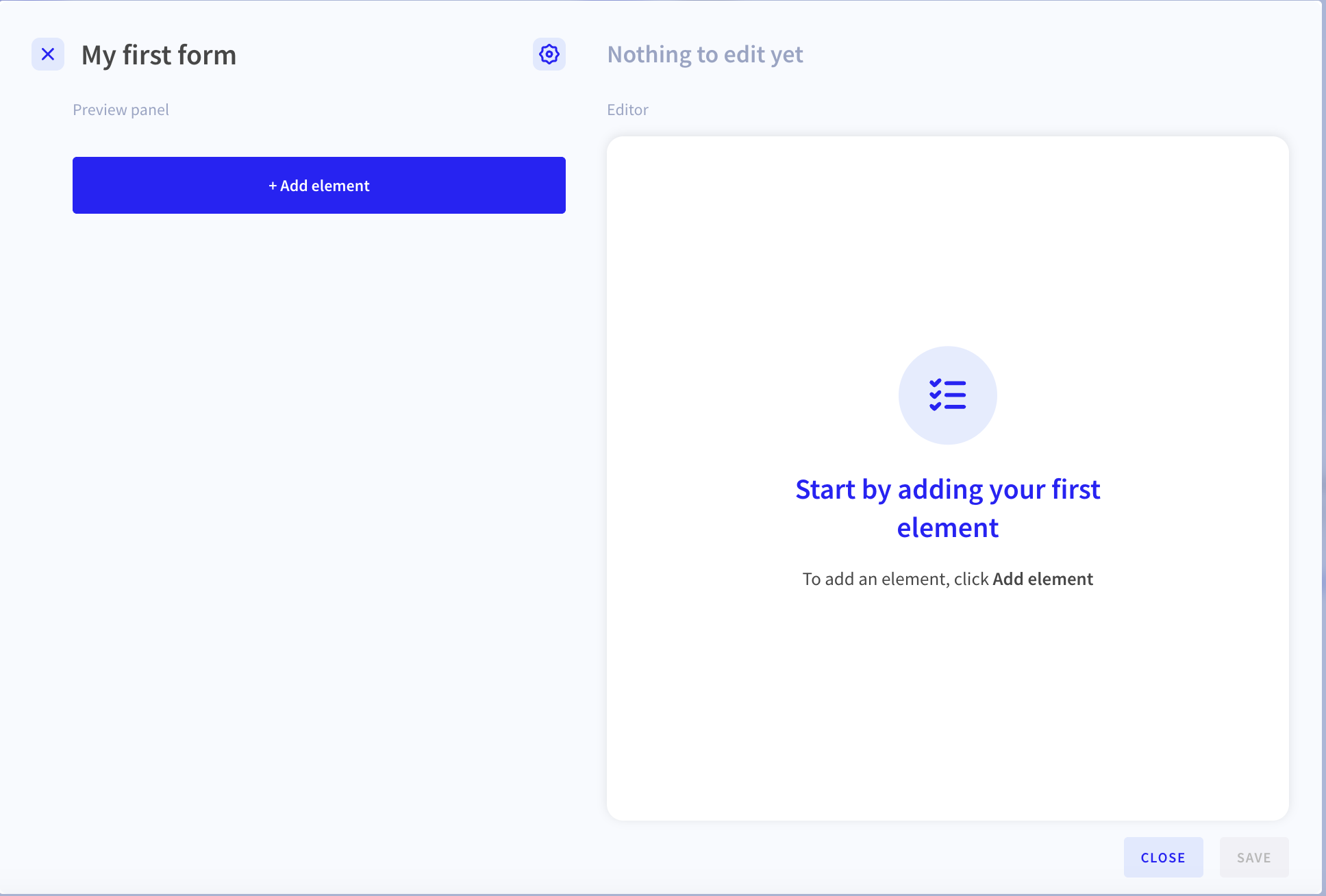Click the checklist icon in the editor
This screenshot has height=896, width=1326.
tap(948, 395)
